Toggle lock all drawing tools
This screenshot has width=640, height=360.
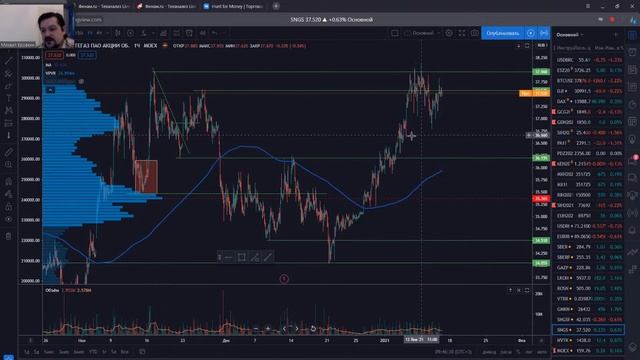[8, 207]
